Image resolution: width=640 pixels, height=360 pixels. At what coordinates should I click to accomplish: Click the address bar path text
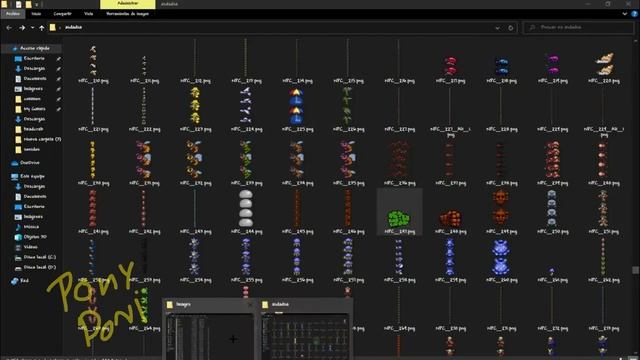coord(73,27)
